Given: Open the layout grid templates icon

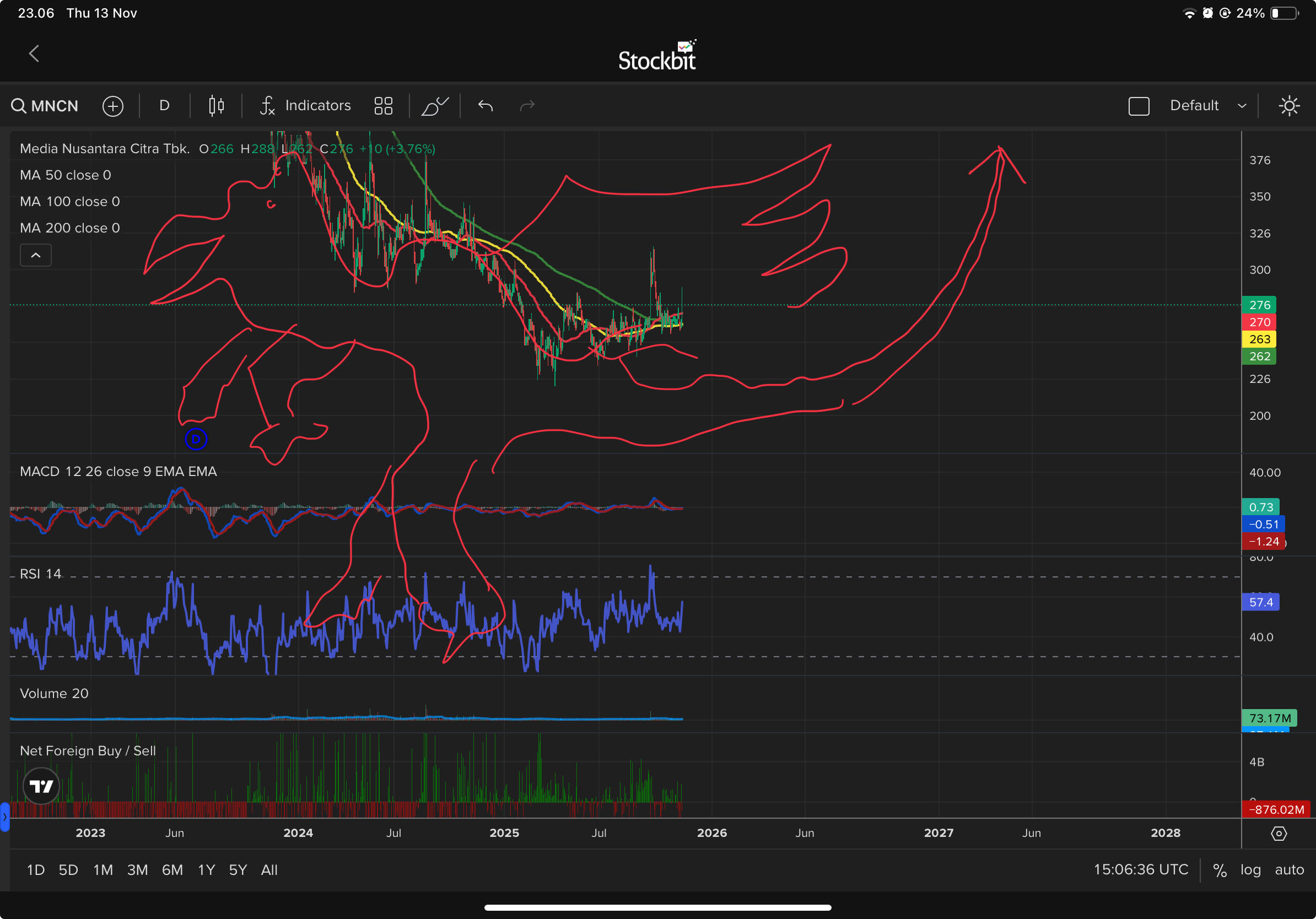Looking at the screenshot, I should pyautogui.click(x=383, y=106).
